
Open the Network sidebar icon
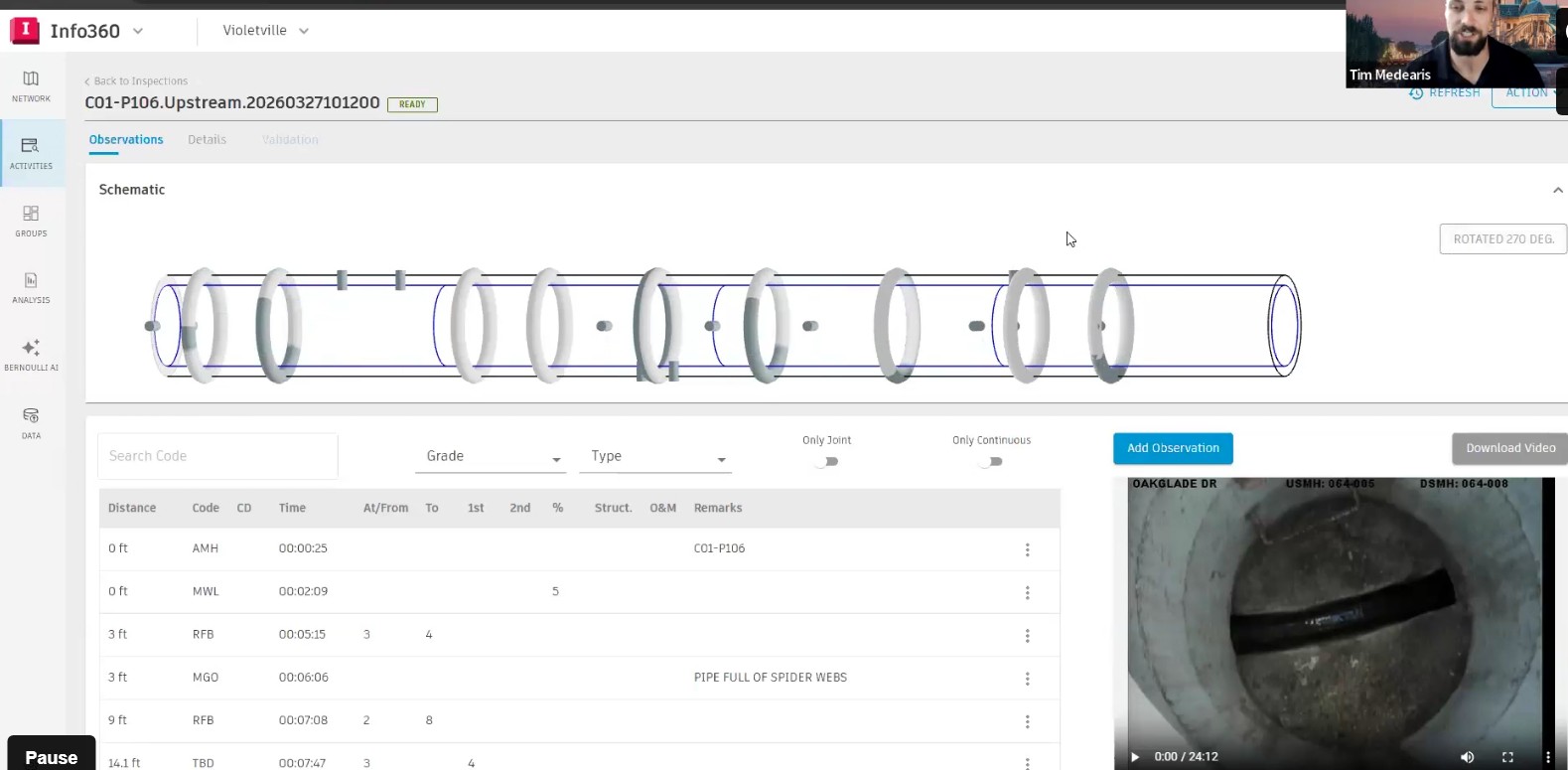coord(31,85)
